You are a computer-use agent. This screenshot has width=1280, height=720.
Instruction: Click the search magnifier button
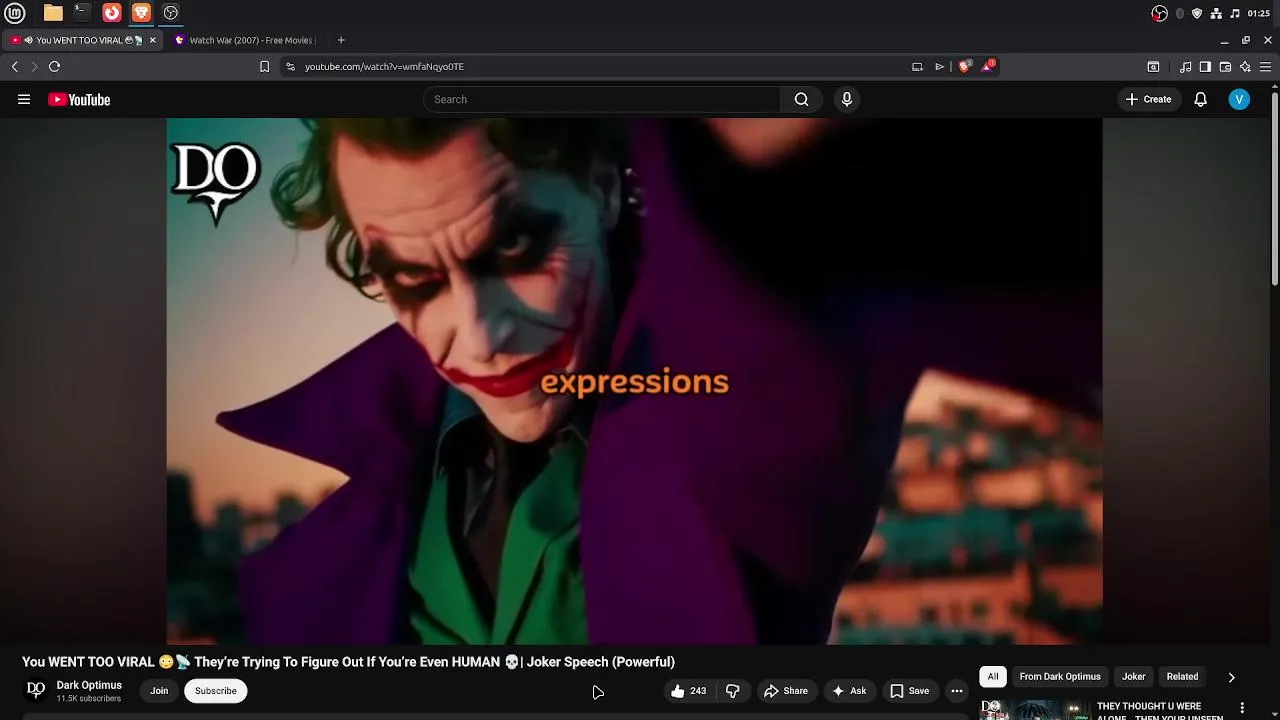(801, 99)
